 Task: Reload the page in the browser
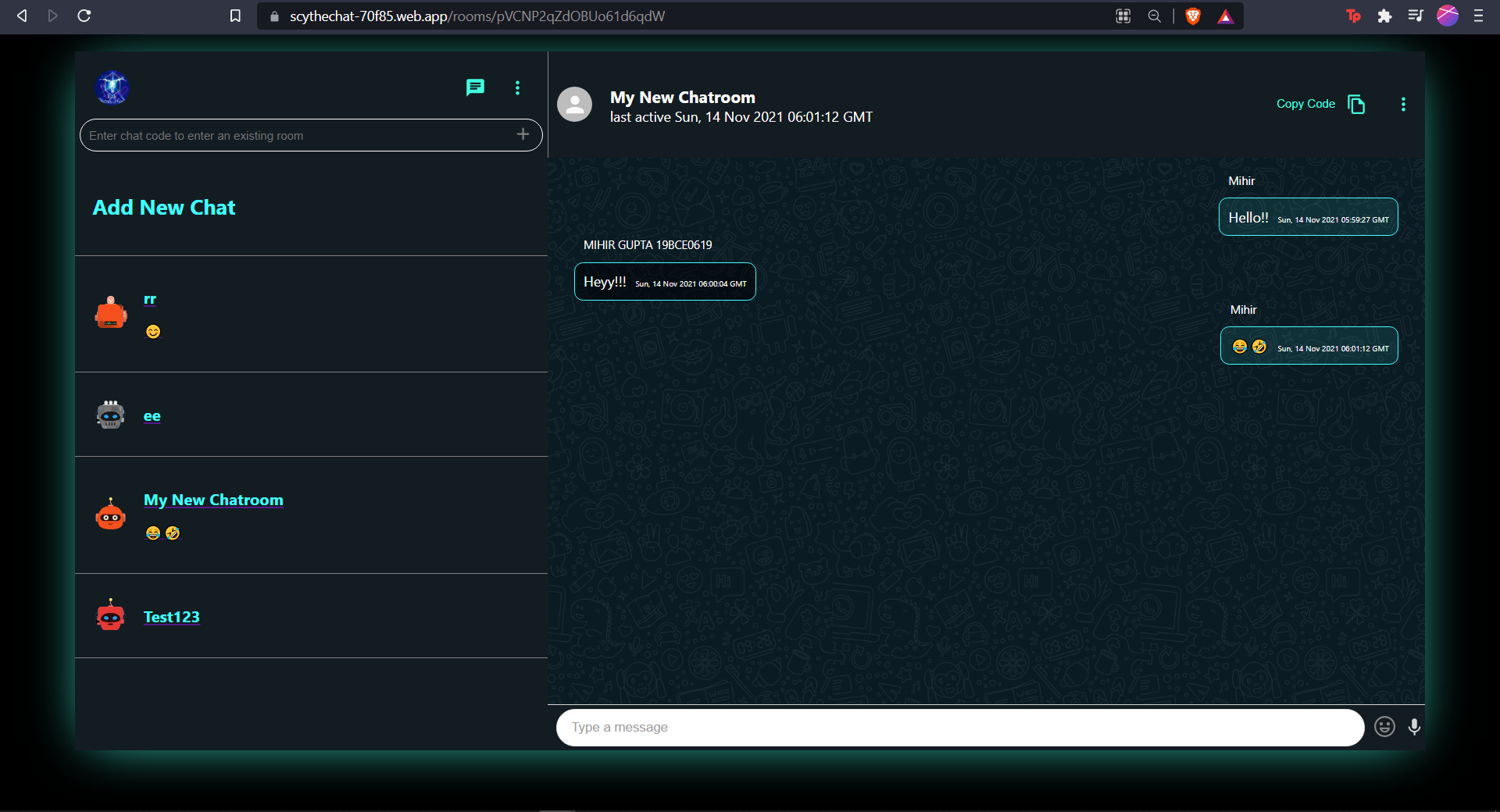click(x=84, y=16)
